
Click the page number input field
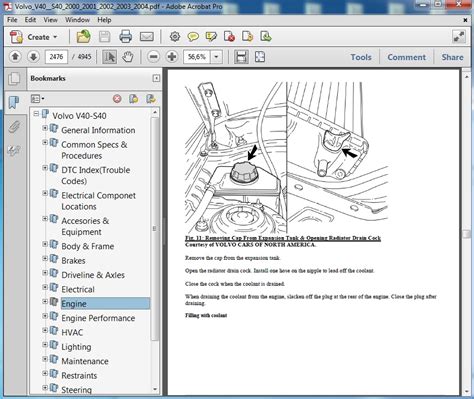click(x=56, y=57)
